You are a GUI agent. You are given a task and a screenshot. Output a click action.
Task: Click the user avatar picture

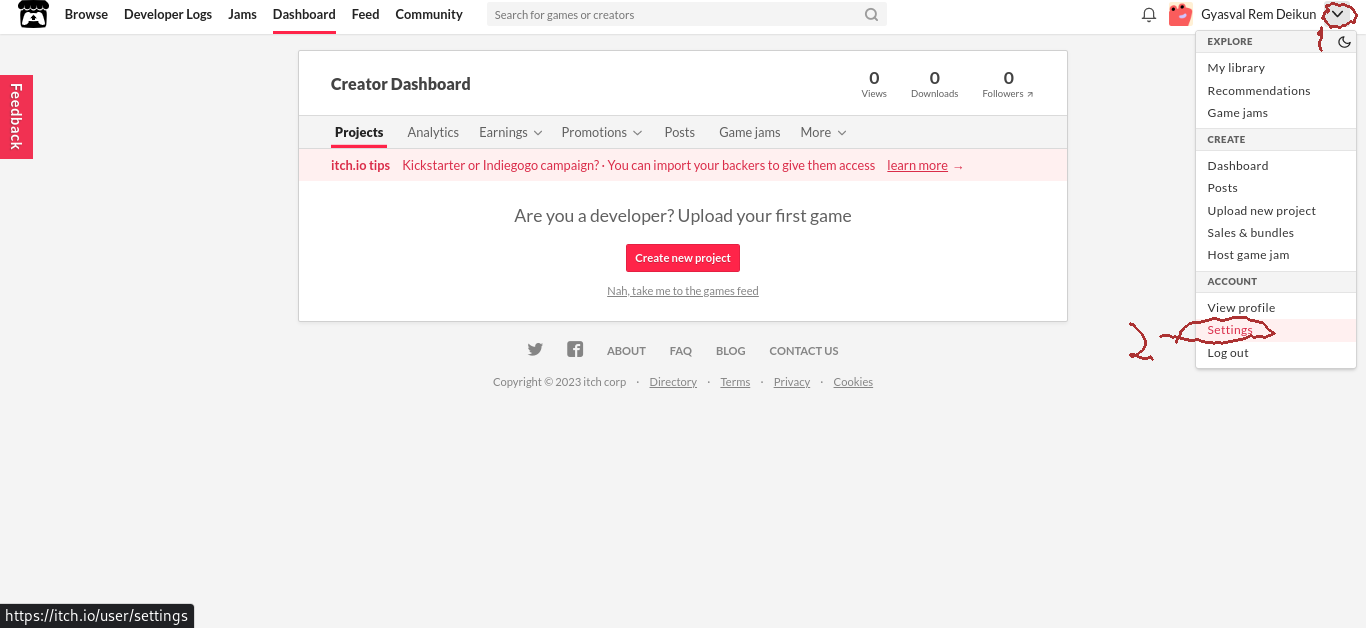tap(1180, 14)
